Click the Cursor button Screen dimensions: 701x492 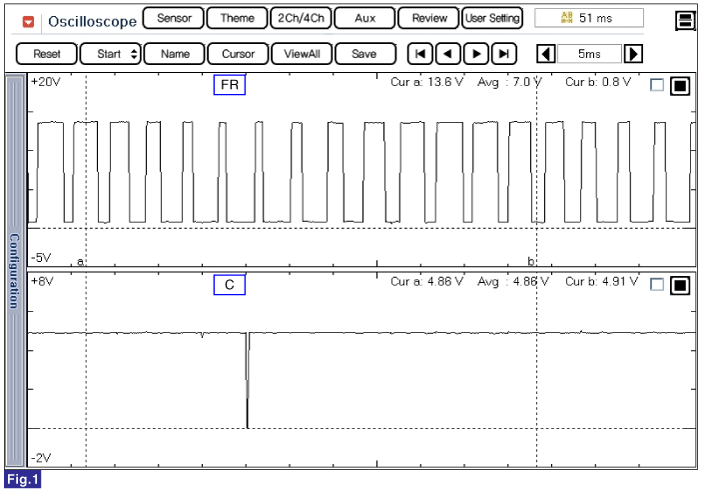click(x=238, y=54)
